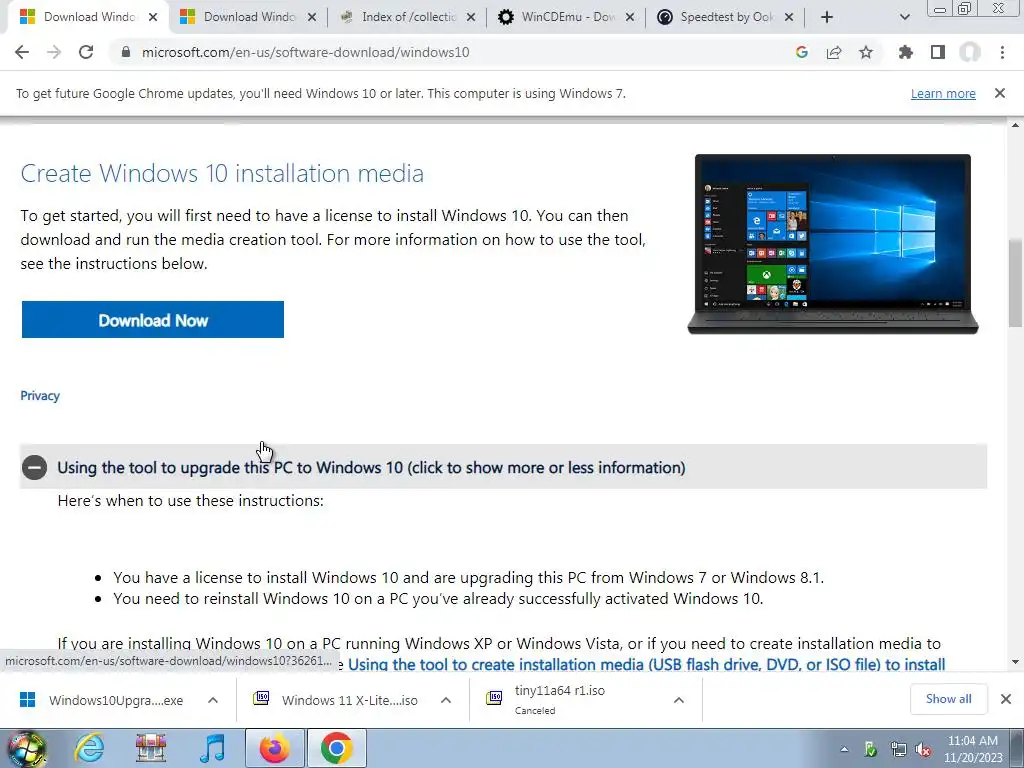Open the Privacy link

pos(40,396)
